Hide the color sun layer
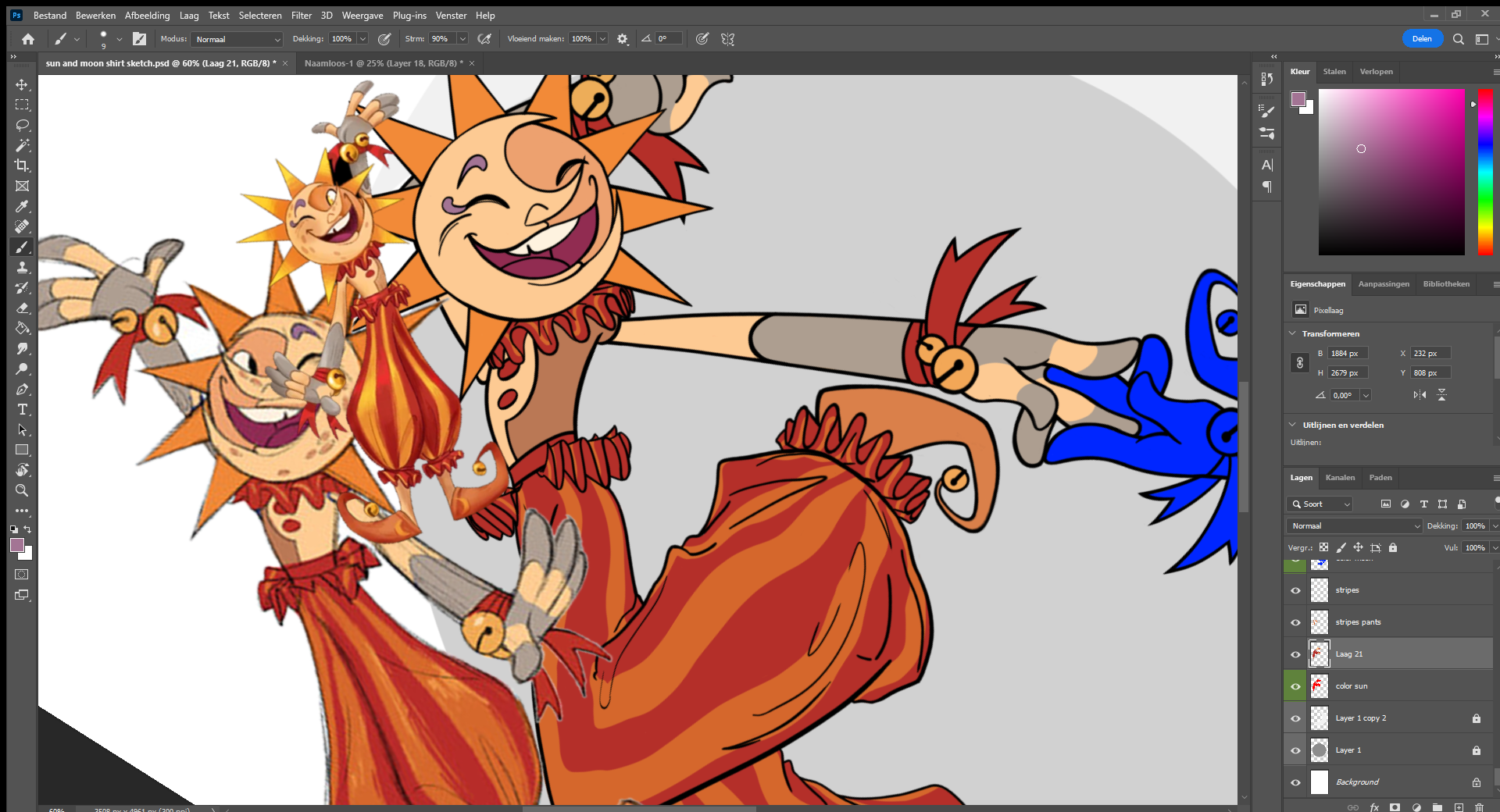Viewport: 1500px width, 812px height. 1295,686
